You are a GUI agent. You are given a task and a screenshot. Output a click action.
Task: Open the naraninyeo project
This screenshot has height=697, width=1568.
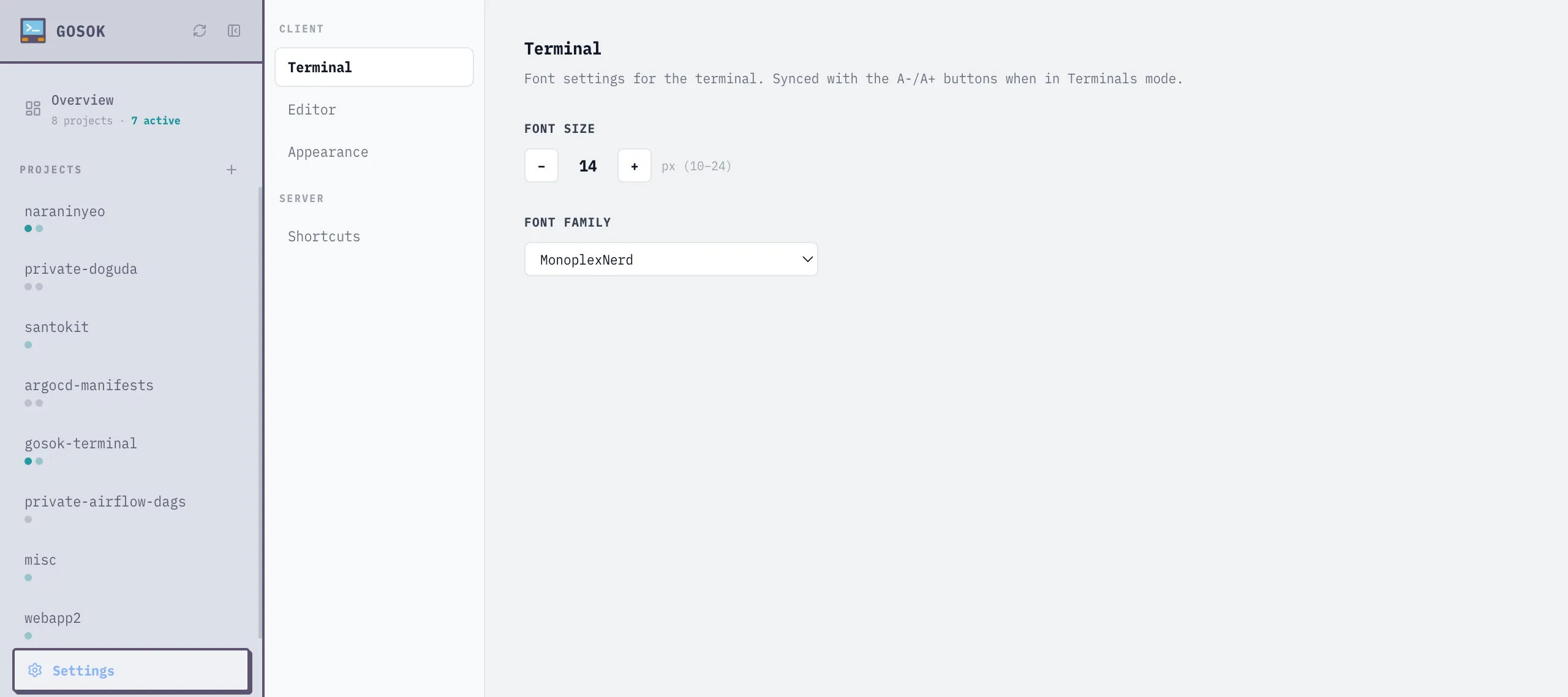click(x=65, y=211)
